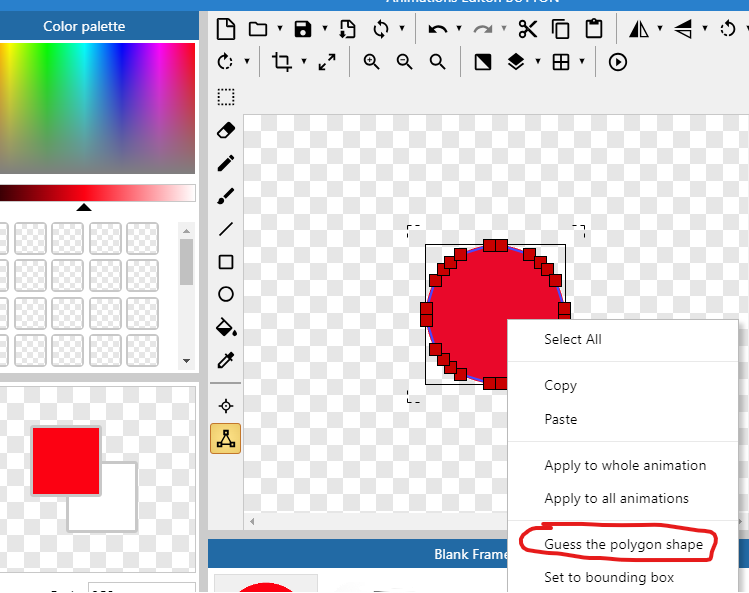Click the refresh/reload arrows icon in top toolbar
The image size is (749, 593).
(x=381, y=29)
